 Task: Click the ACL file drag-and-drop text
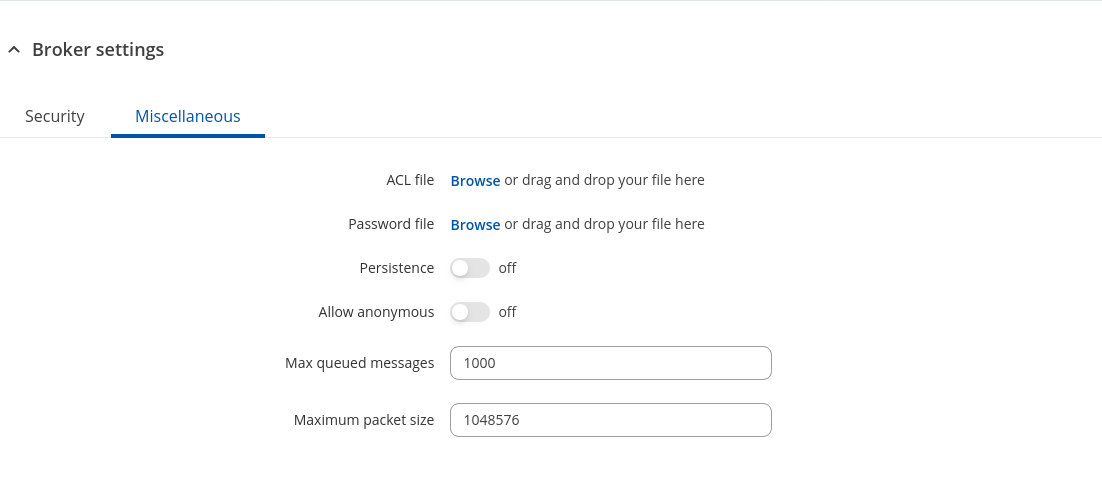(x=604, y=180)
